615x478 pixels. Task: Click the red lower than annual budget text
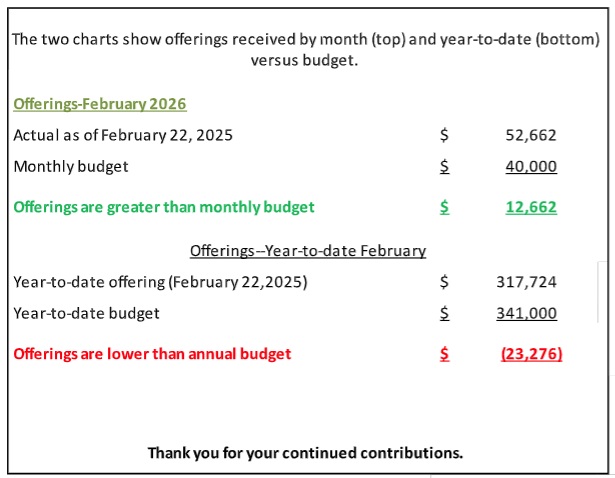pos(152,353)
